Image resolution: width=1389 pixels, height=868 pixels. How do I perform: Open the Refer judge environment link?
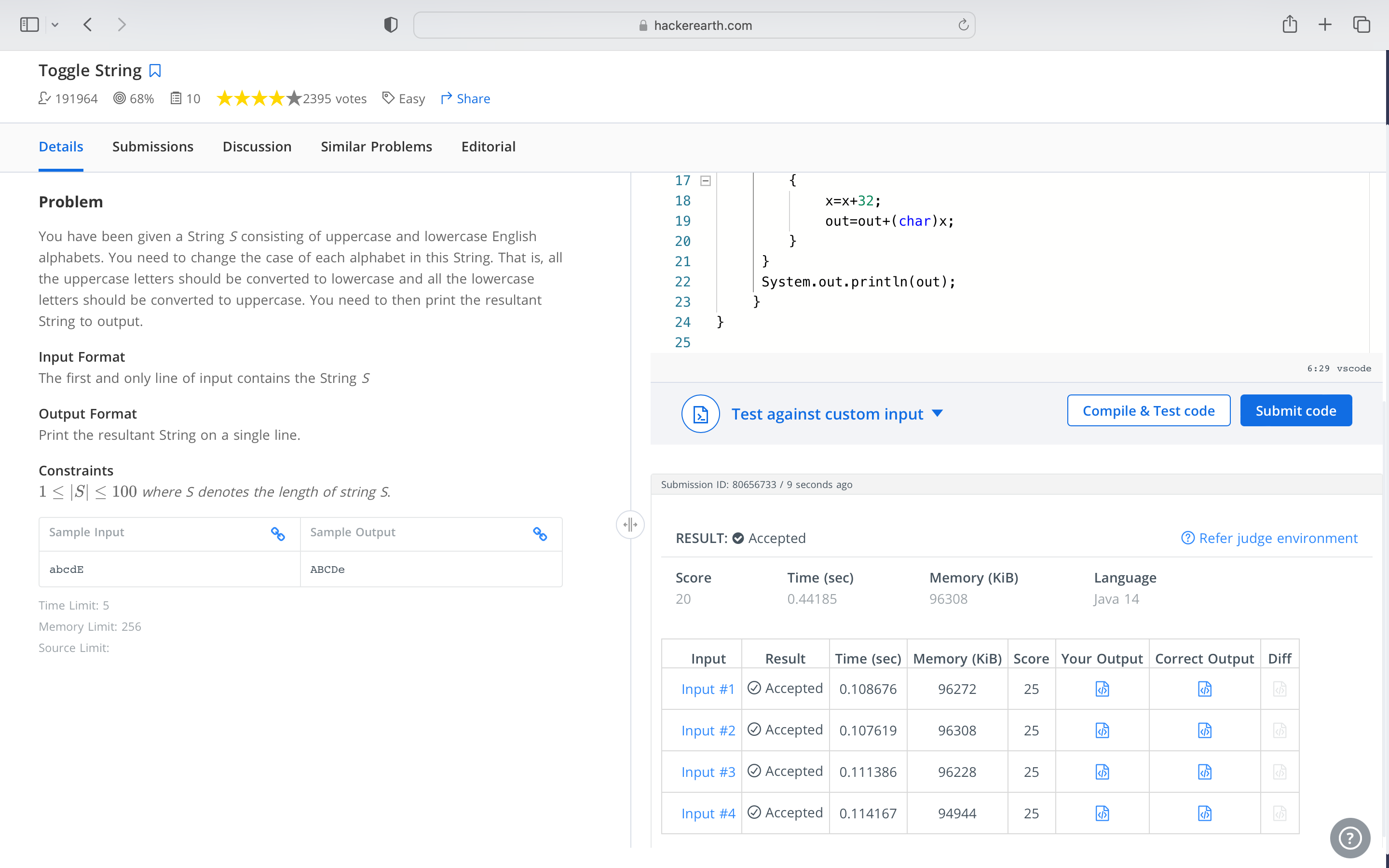click(1269, 538)
